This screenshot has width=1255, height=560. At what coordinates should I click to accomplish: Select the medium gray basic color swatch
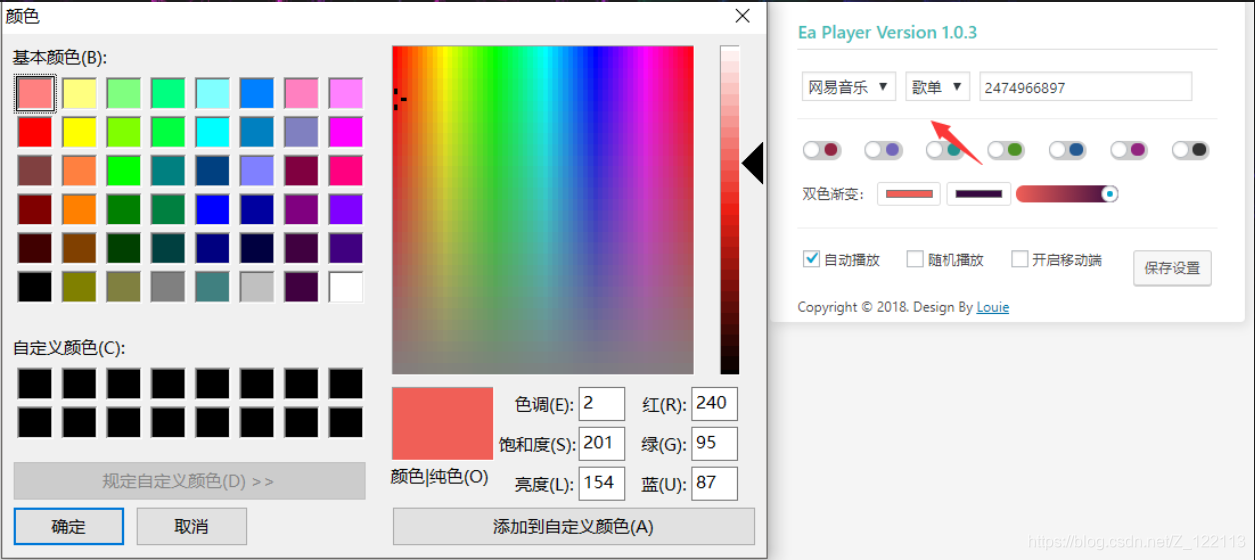pos(168,287)
